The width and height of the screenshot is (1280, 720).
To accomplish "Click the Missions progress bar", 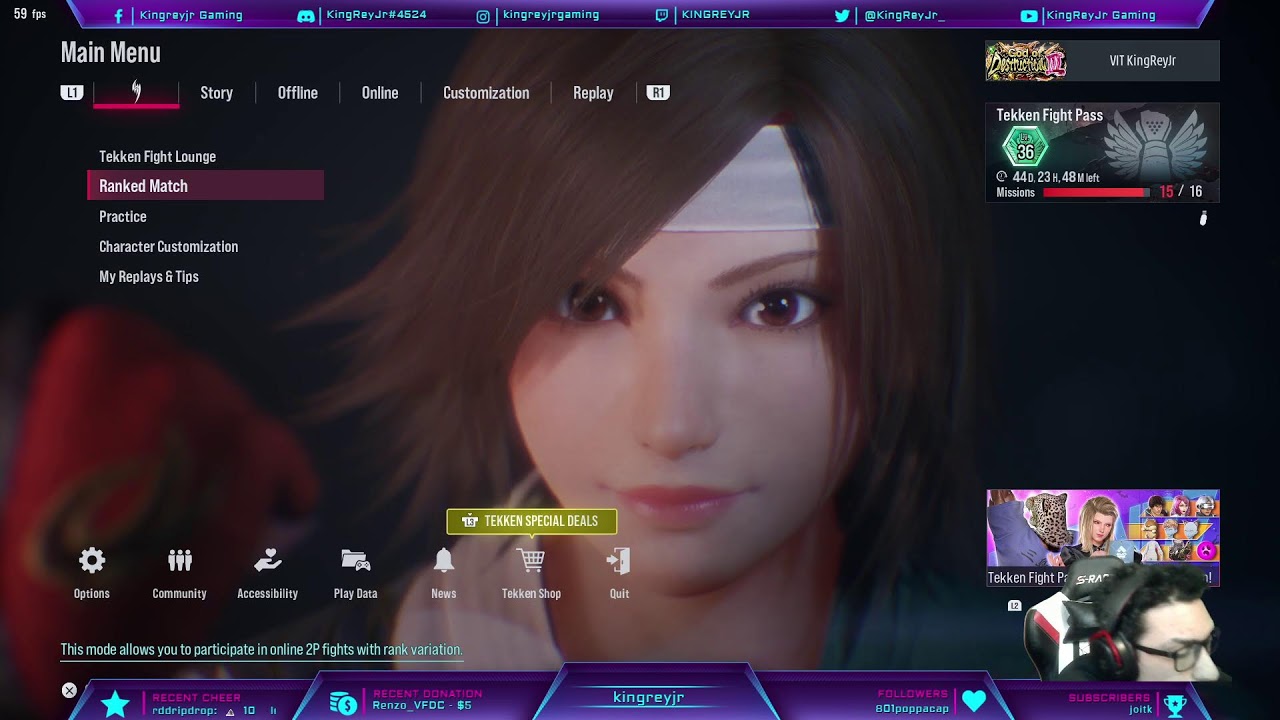I will click(x=1095, y=192).
